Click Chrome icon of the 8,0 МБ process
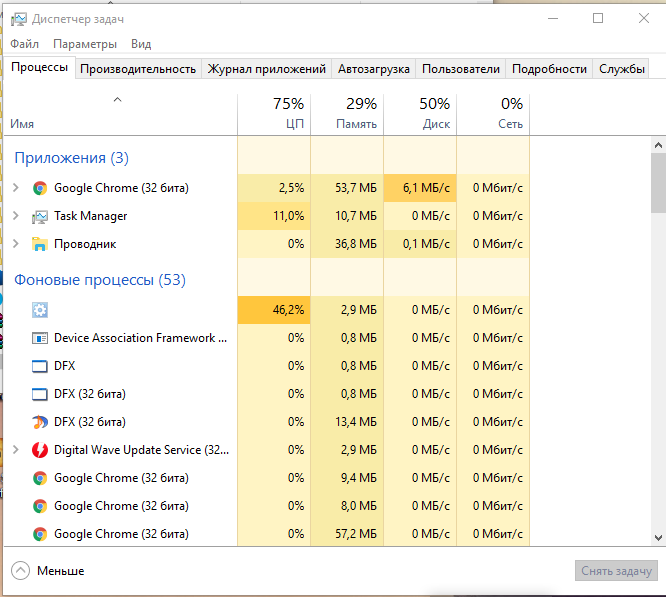This screenshot has width=666, height=597. click(x=40, y=507)
